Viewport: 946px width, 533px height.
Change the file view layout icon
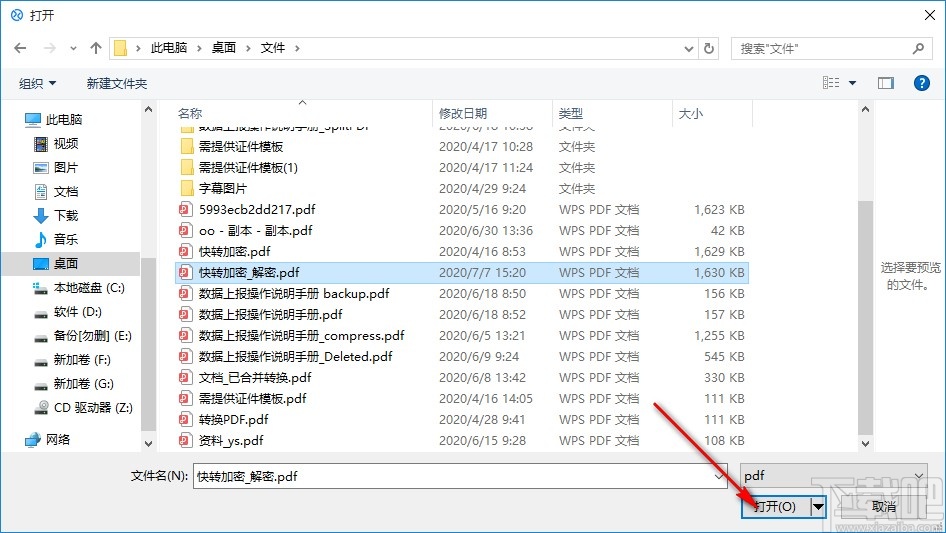(x=831, y=83)
